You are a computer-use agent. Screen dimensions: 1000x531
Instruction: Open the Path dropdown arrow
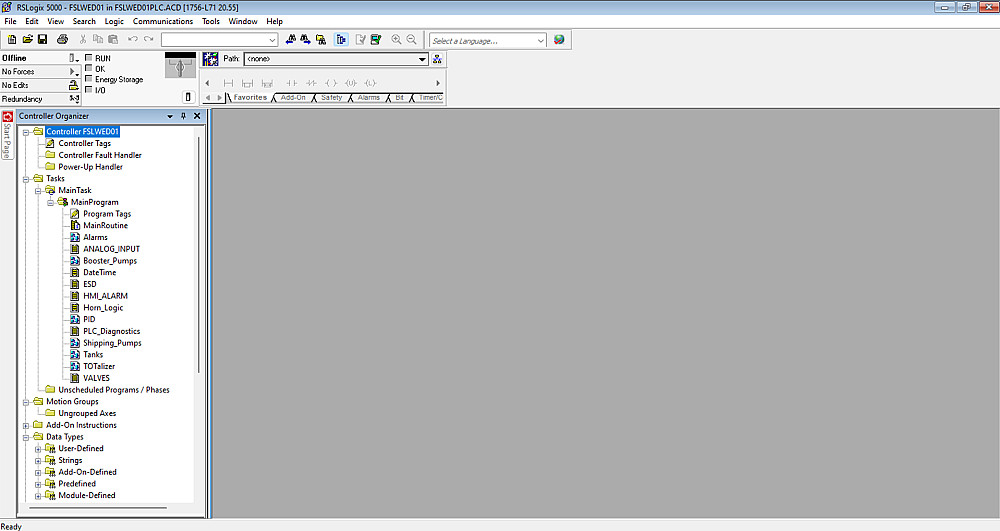(422, 59)
